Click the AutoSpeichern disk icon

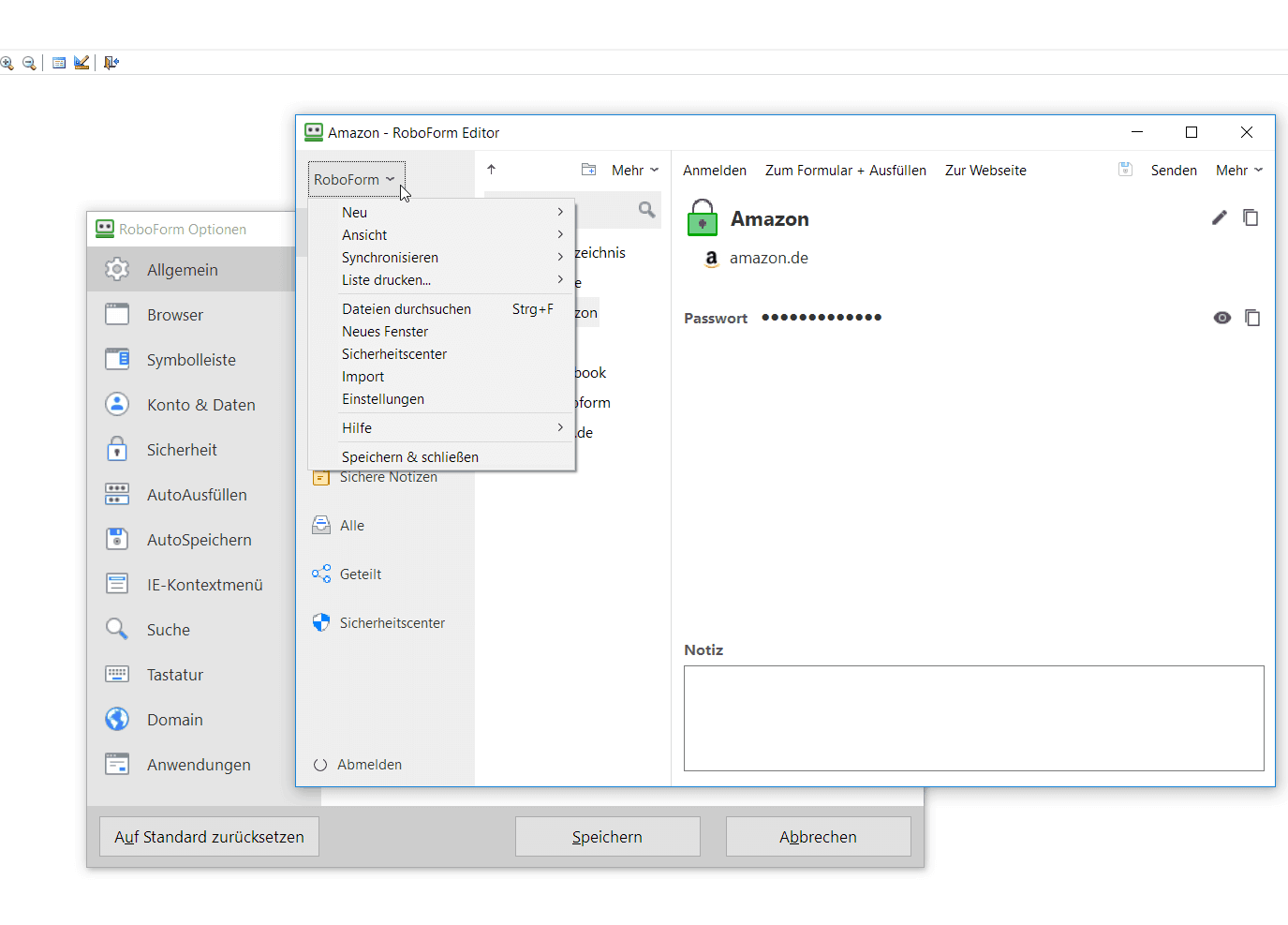coord(117,539)
